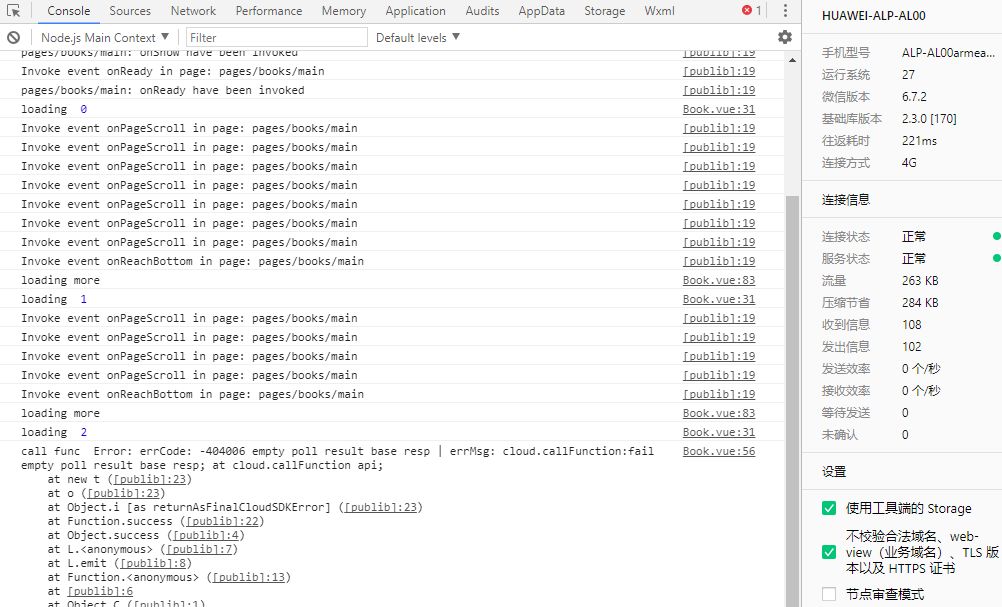The height and width of the screenshot is (607, 1002).
Task: Focus the console Filter input
Action: click(277, 38)
